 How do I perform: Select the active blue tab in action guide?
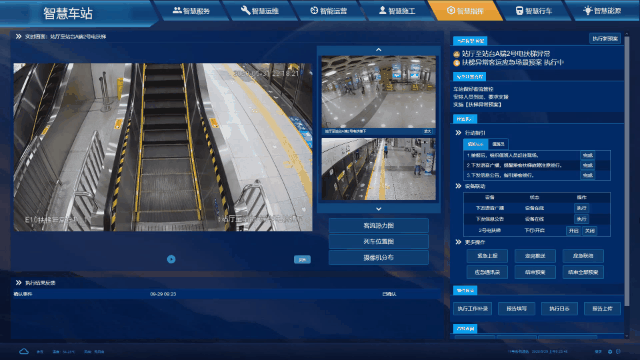click(476, 144)
